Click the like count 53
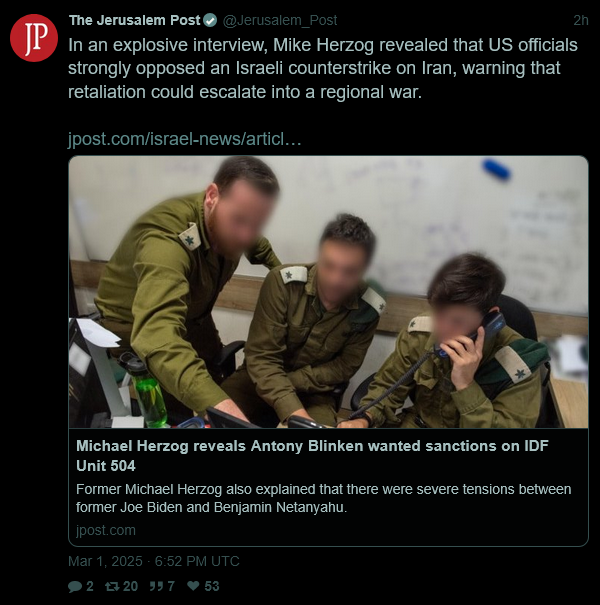The image size is (600, 605). point(212,586)
